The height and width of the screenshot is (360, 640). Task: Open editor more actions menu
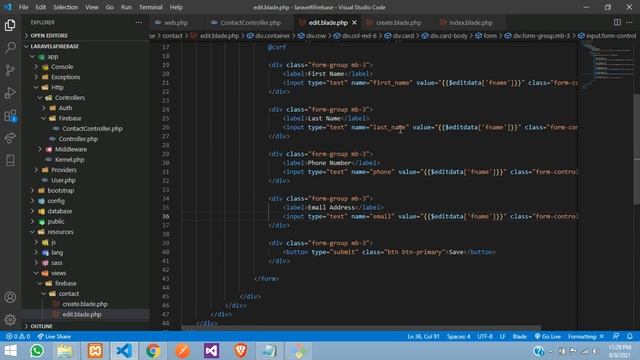point(629,22)
